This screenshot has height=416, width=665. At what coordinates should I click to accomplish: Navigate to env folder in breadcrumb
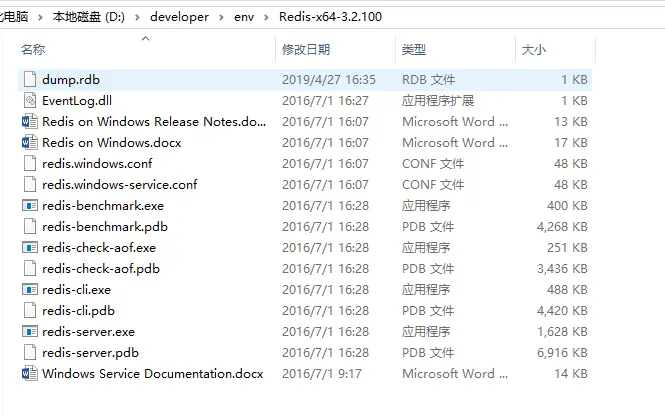pyautogui.click(x=244, y=17)
